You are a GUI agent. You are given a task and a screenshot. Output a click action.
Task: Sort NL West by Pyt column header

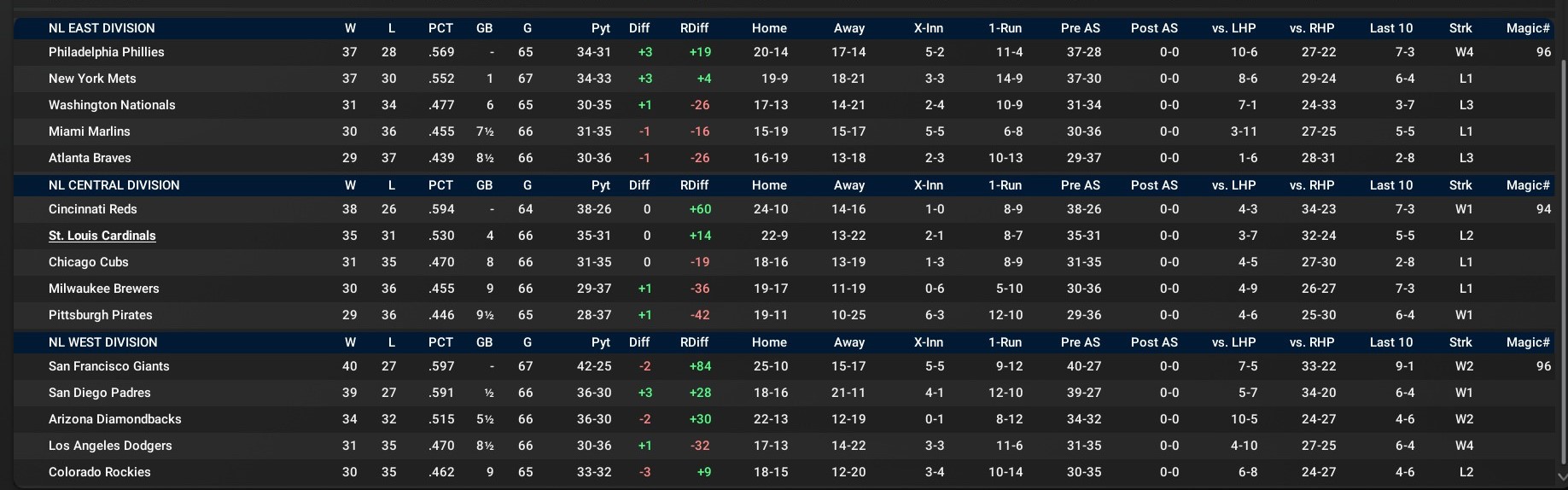(x=601, y=342)
